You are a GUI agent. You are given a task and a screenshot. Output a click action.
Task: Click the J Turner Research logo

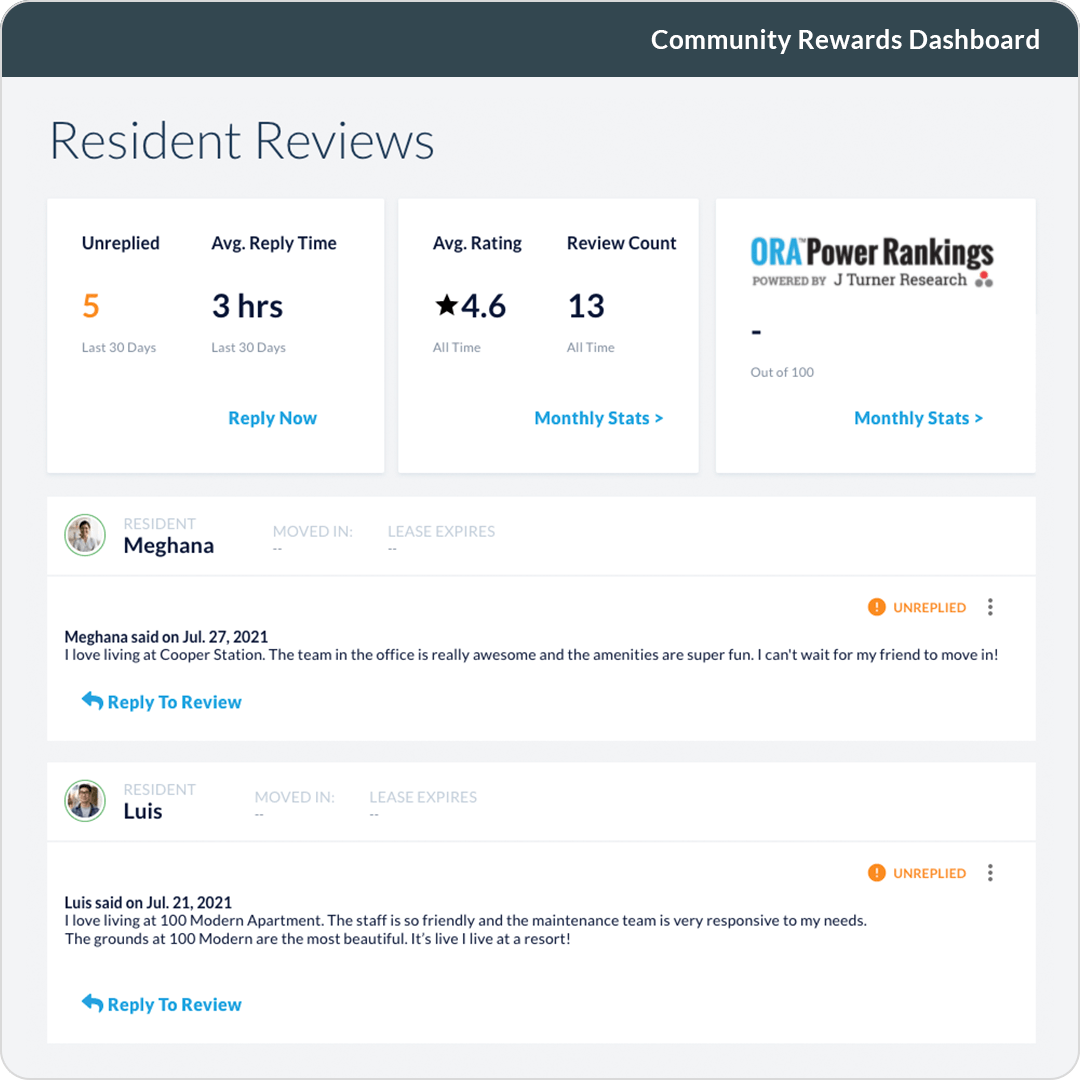pos(902,280)
